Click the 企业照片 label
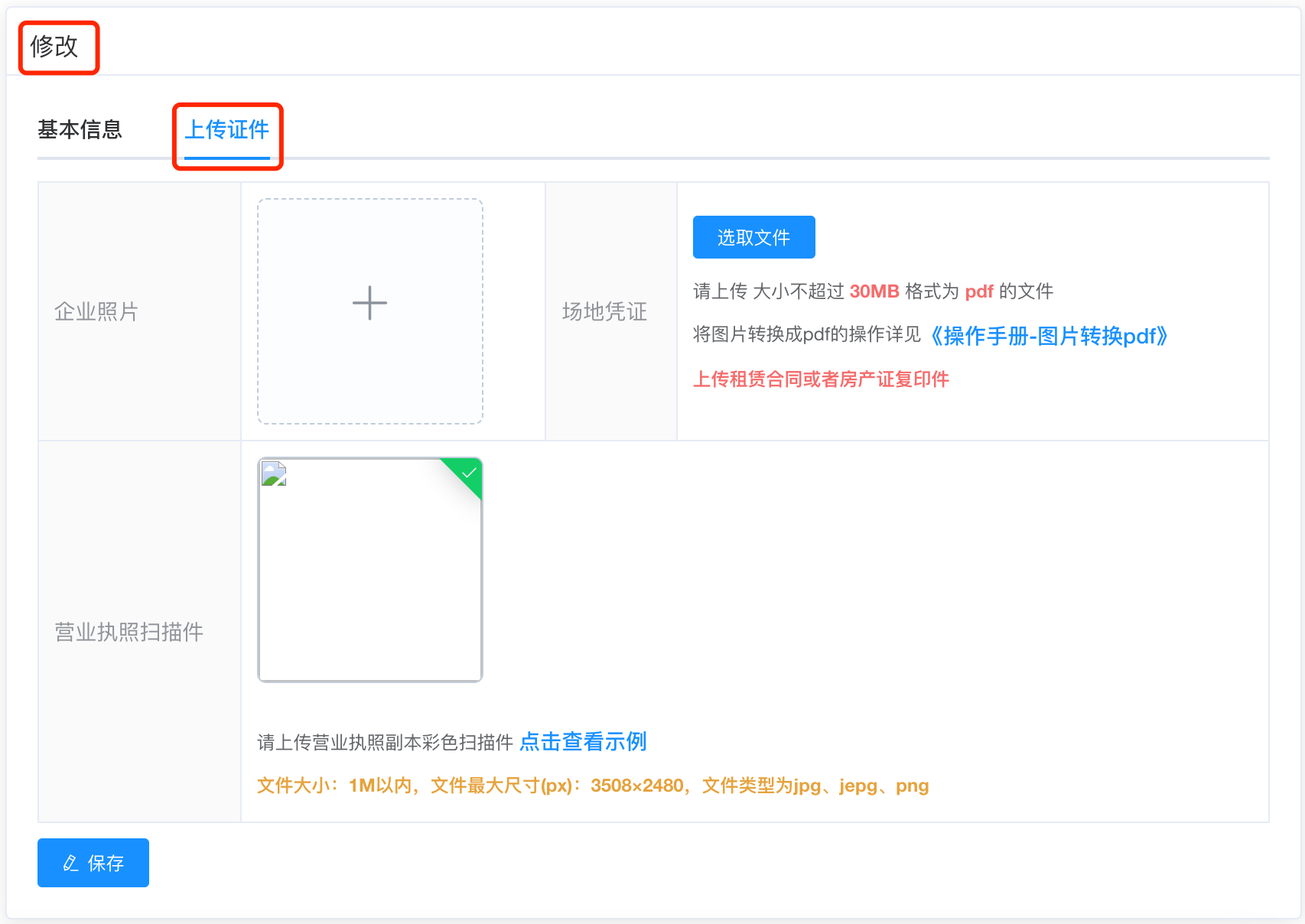The image size is (1305, 924). [96, 311]
